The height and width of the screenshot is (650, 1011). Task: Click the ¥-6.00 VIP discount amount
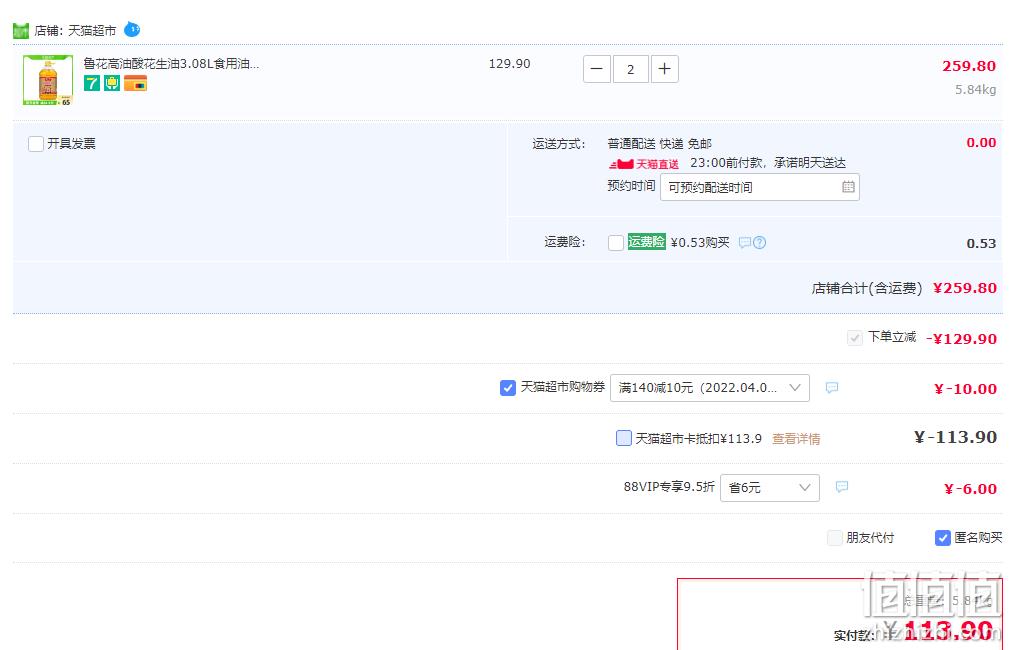pos(970,489)
